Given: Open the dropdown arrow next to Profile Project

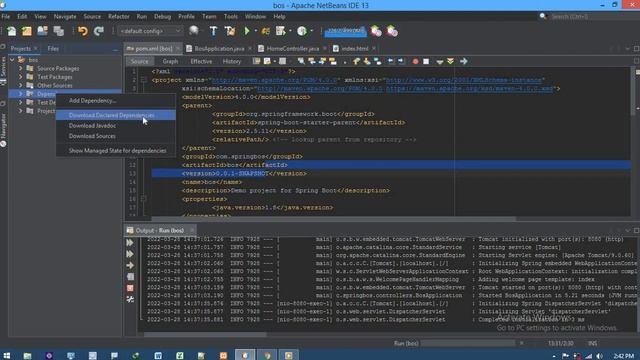Looking at the screenshot, I should [x=290, y=31].
